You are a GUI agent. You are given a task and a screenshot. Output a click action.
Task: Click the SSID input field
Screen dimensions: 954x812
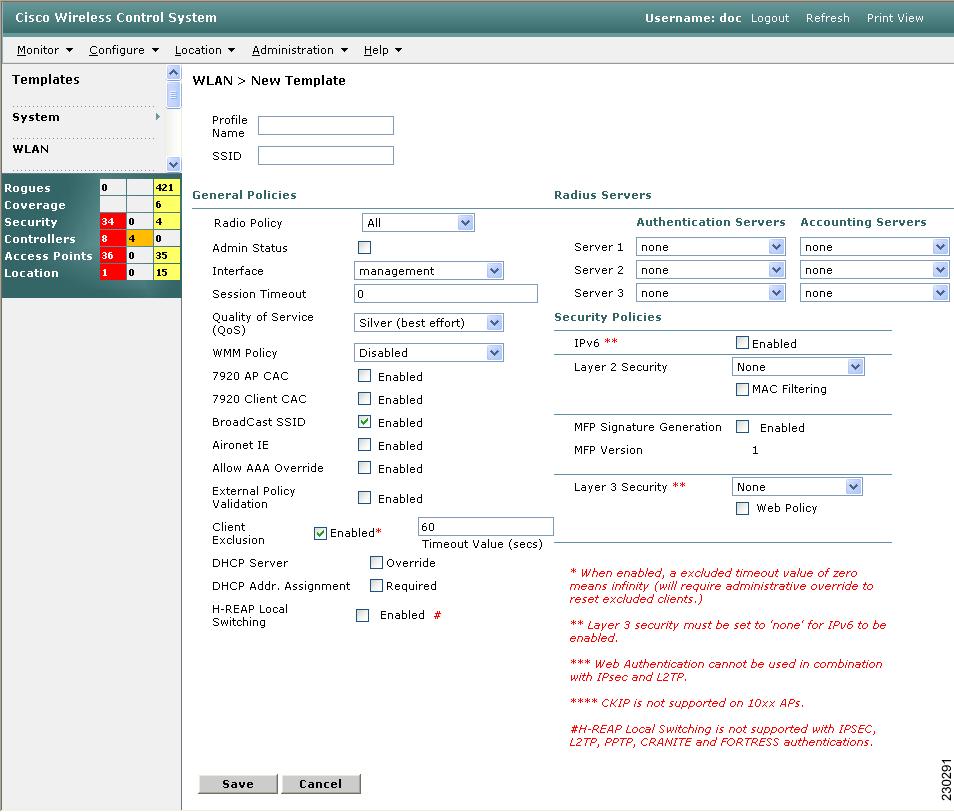pyautogui.click(x=326, y=155)
